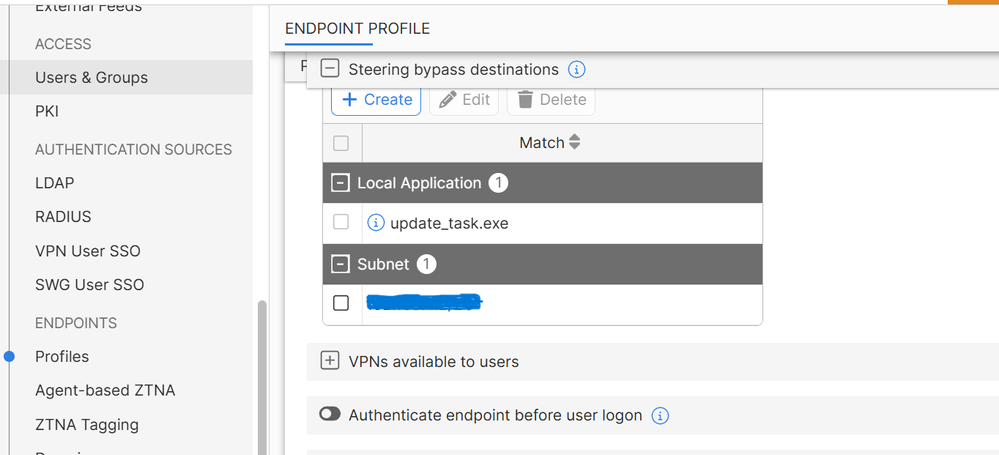Click info icon beside Authenticate endpoint option

tap(660, 415)
